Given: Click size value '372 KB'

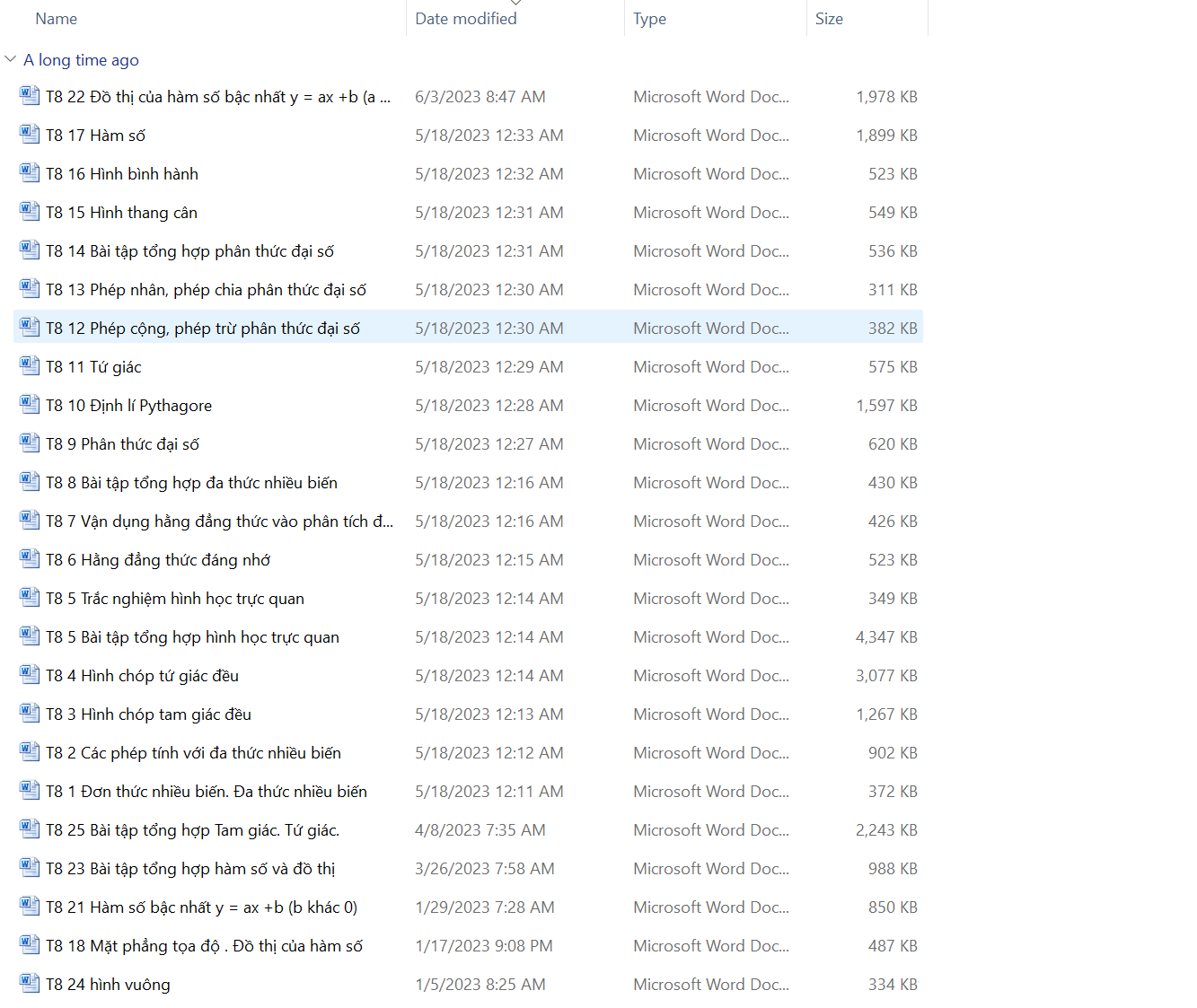Looking at the screenshot, I should tap(893, 792).
